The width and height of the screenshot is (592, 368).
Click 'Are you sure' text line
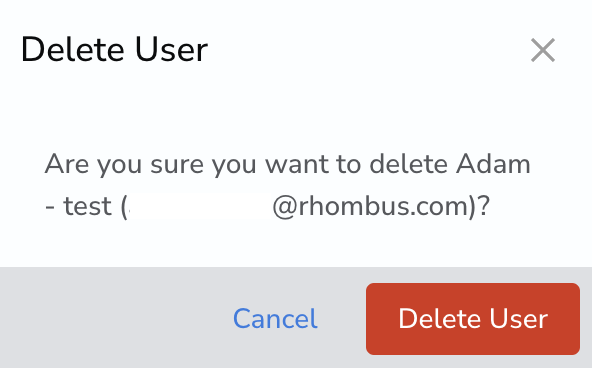click(287, 164)
